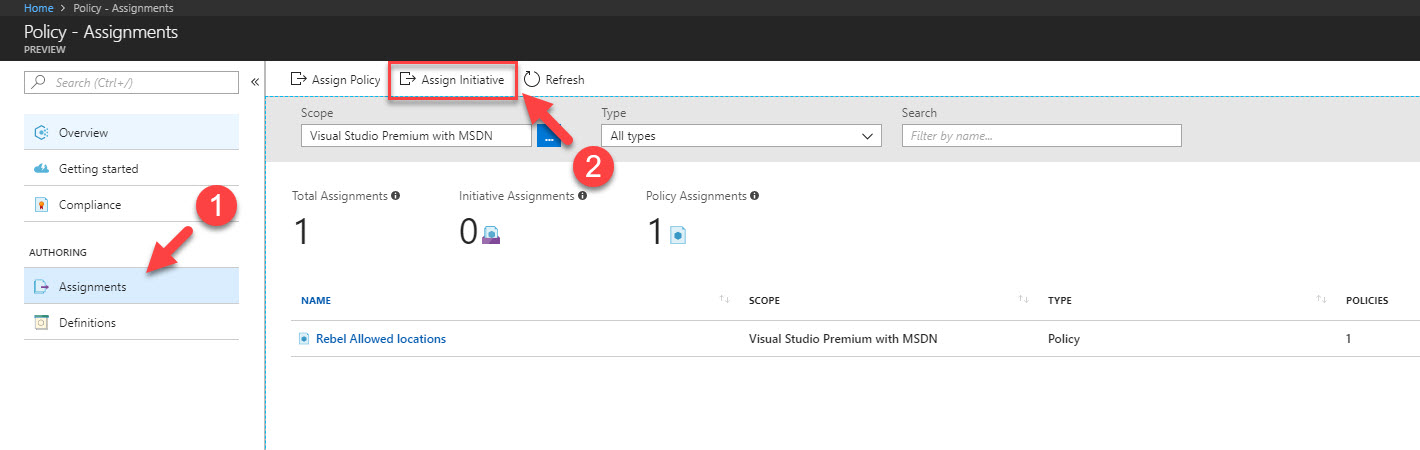The height and width of the screenshot is (450, 1420).
Task: Click the Total Assignments info icon
Action: [396, 196]
